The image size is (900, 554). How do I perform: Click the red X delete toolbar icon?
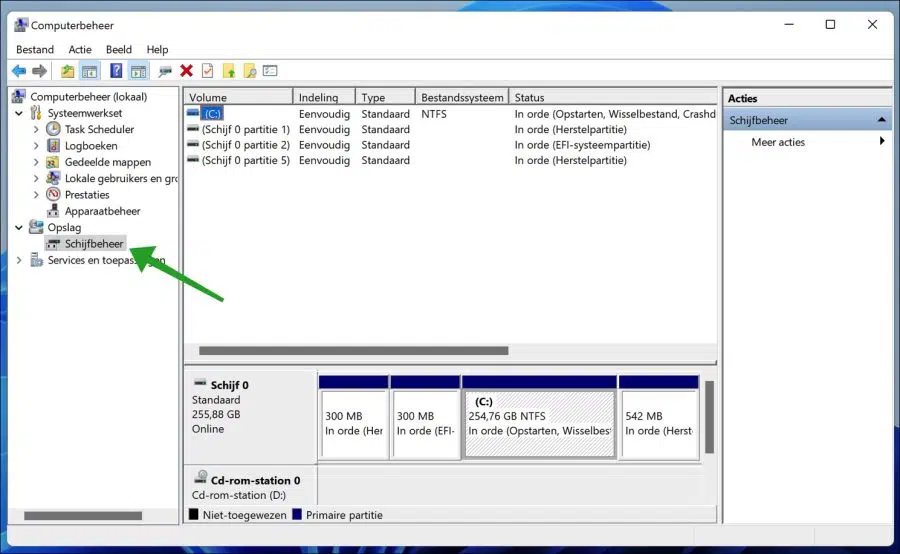point(187,71)
